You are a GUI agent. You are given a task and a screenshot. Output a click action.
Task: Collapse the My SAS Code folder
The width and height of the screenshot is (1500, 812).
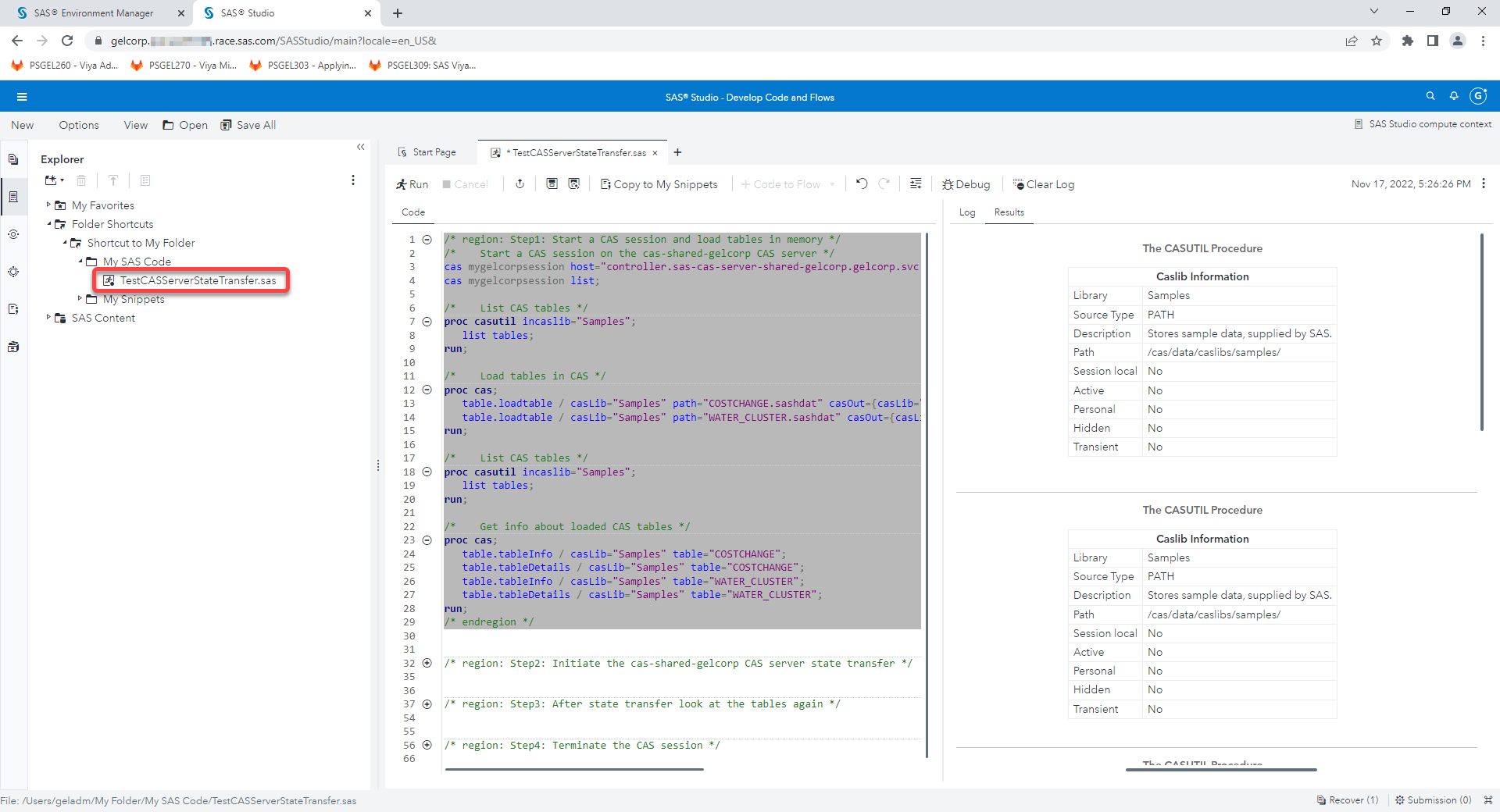pyautogui.click(x=80, y=261)
